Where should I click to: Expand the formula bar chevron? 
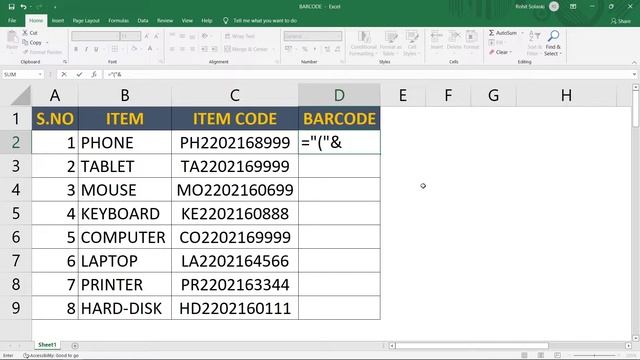634,74
